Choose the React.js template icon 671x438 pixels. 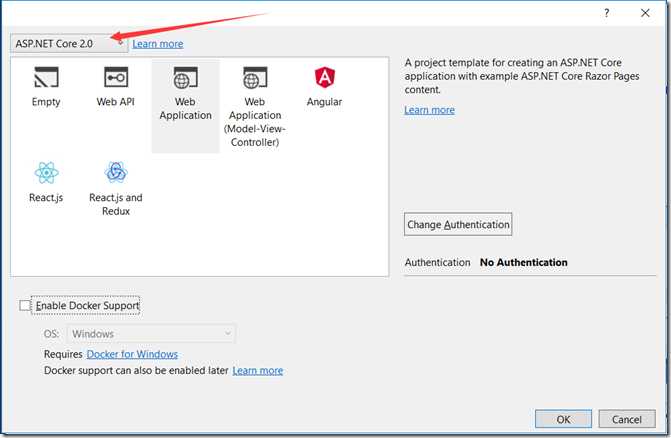(46, 173)
